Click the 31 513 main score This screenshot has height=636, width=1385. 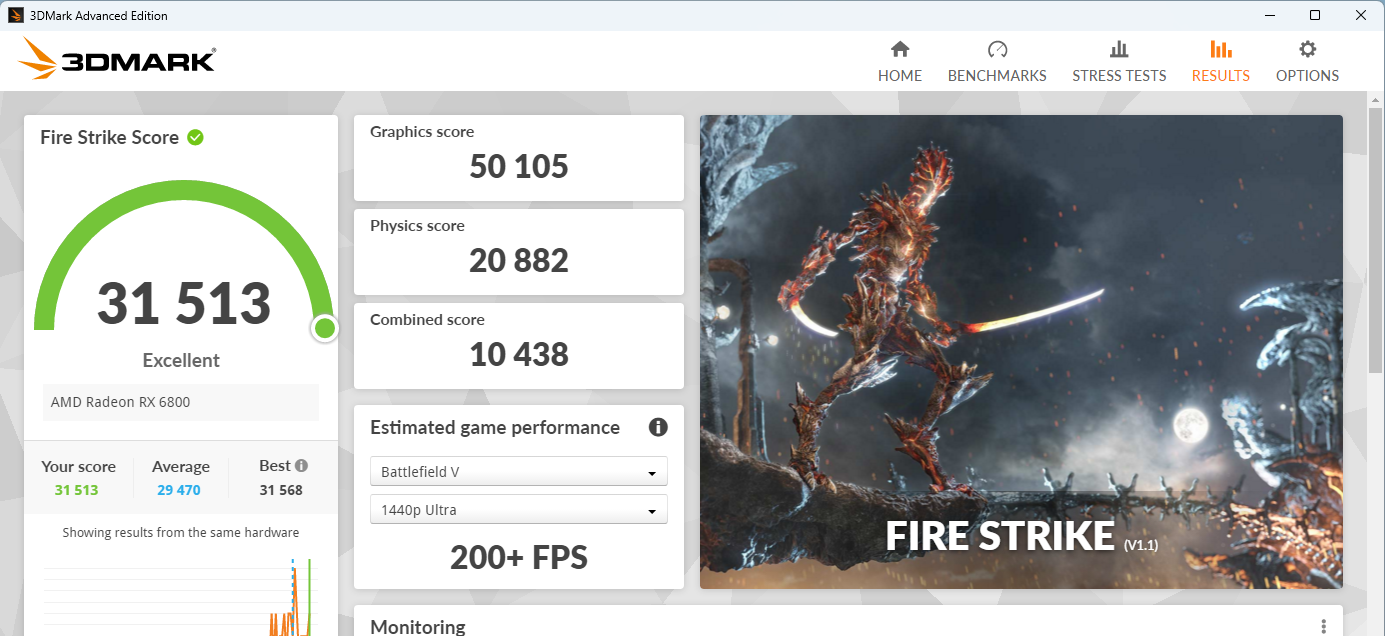pyautogui.click(x=184, y=303)
